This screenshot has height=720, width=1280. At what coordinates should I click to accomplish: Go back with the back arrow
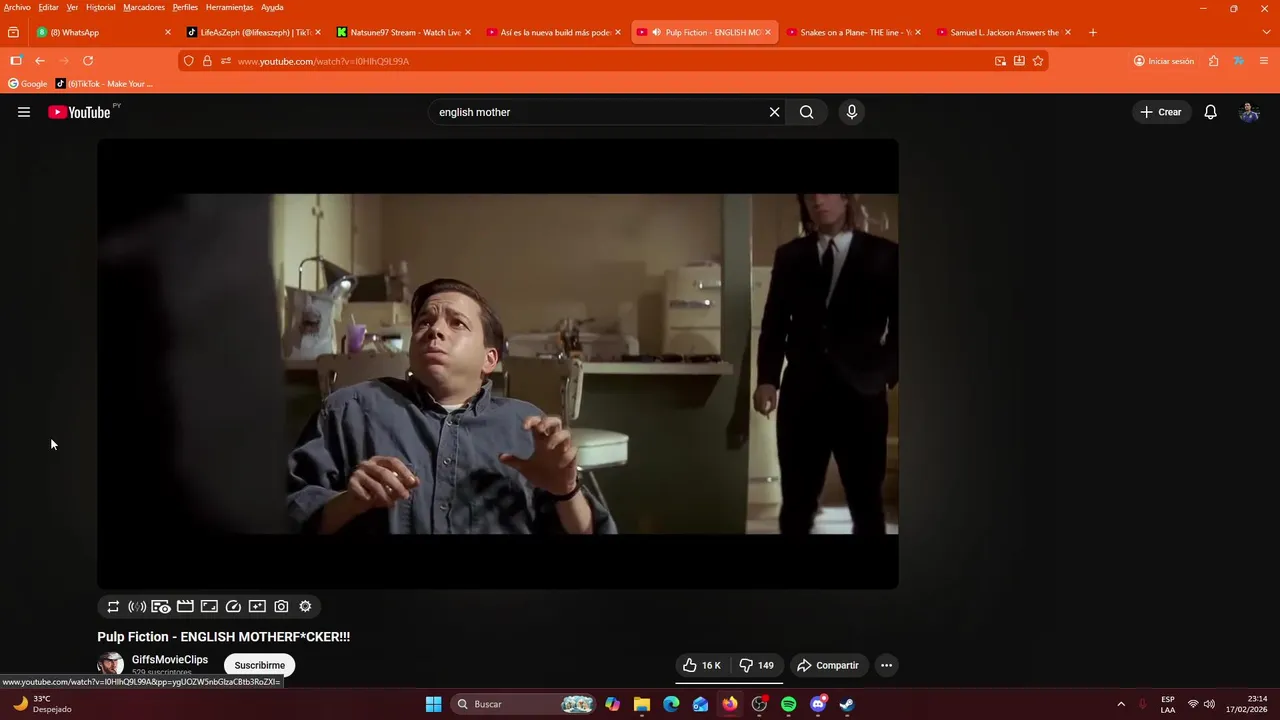pyautogui.click(x=40, y=61)
